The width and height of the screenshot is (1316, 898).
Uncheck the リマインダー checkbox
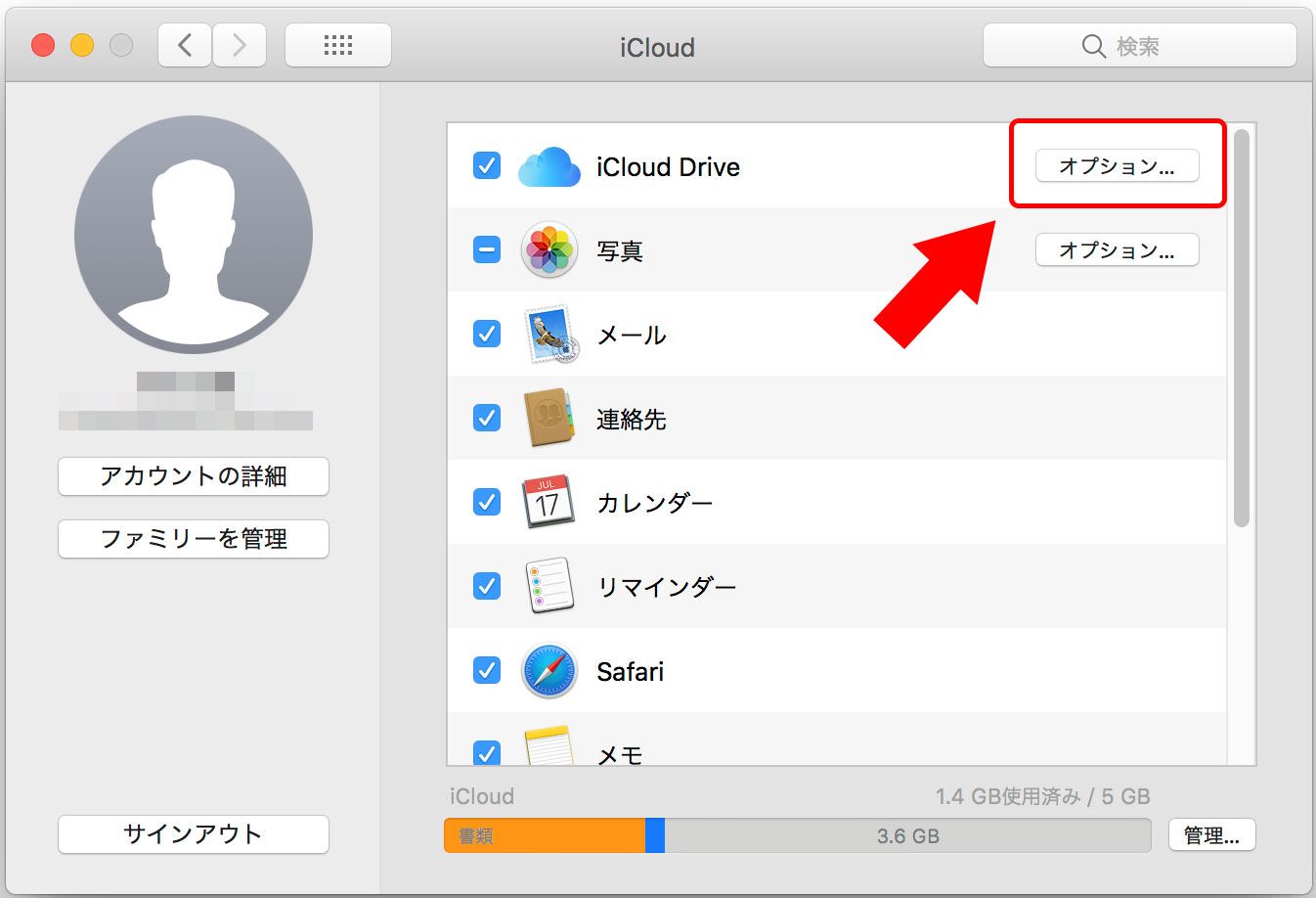pos(487,586)
